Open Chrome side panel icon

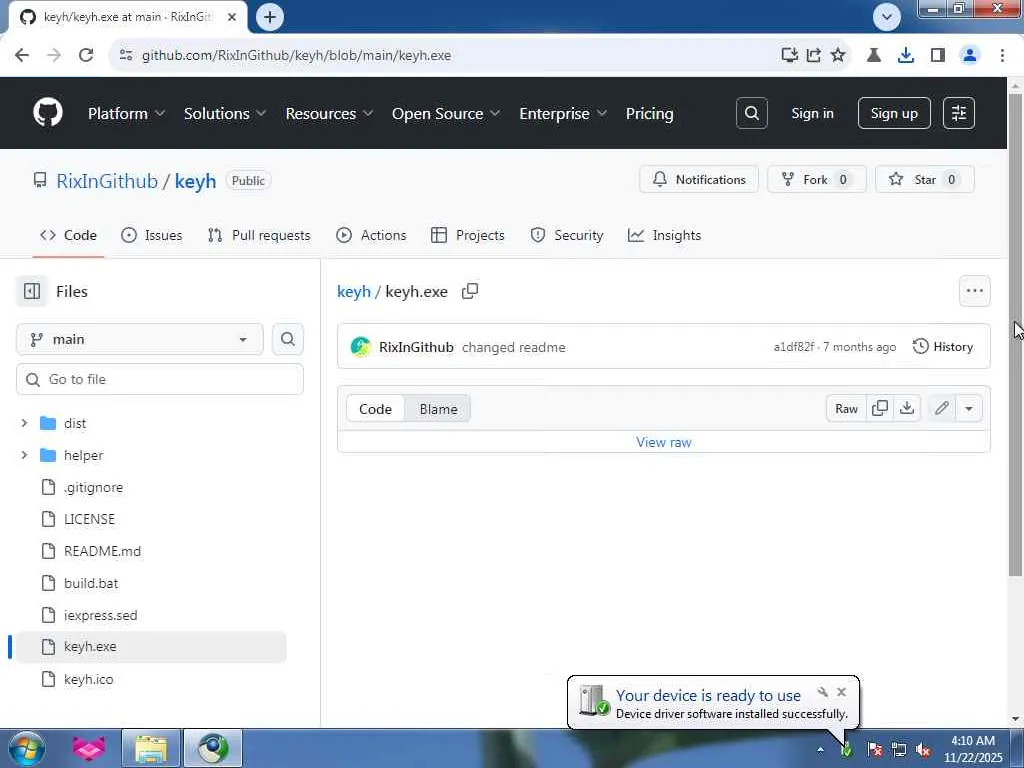(938, 56)
